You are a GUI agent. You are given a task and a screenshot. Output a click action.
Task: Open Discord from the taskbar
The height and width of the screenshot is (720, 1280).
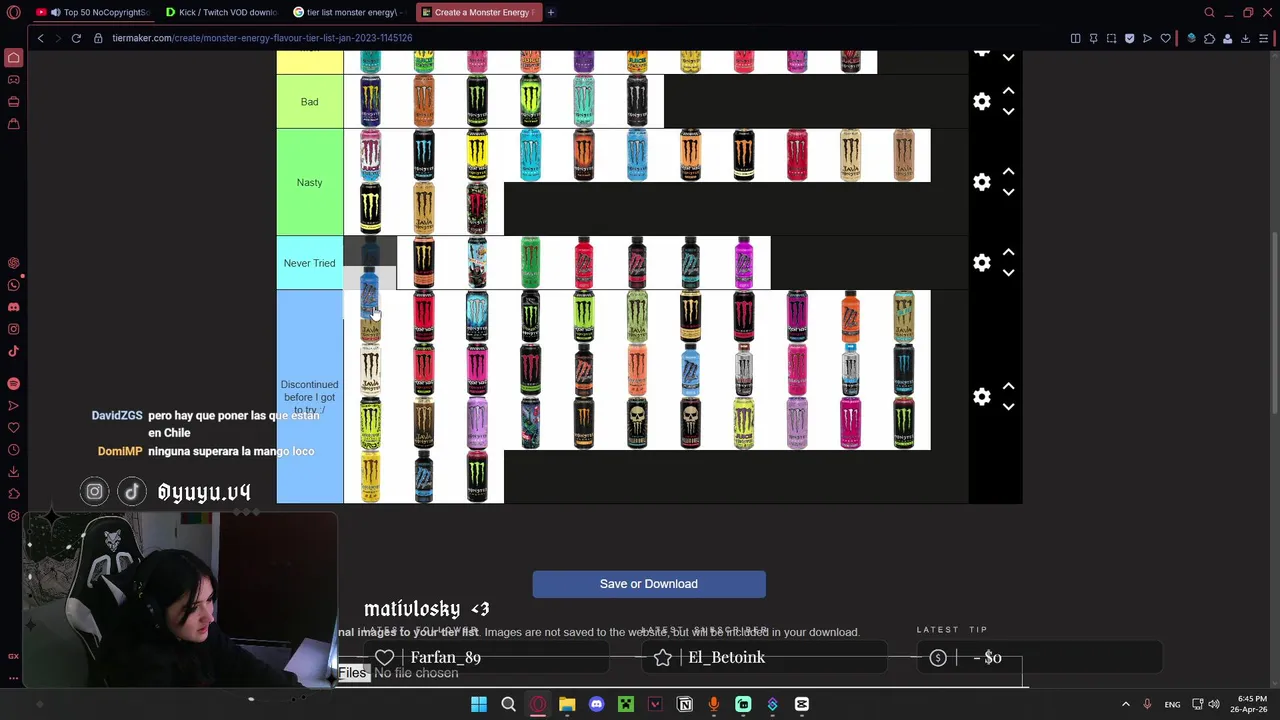click(597, 705)
